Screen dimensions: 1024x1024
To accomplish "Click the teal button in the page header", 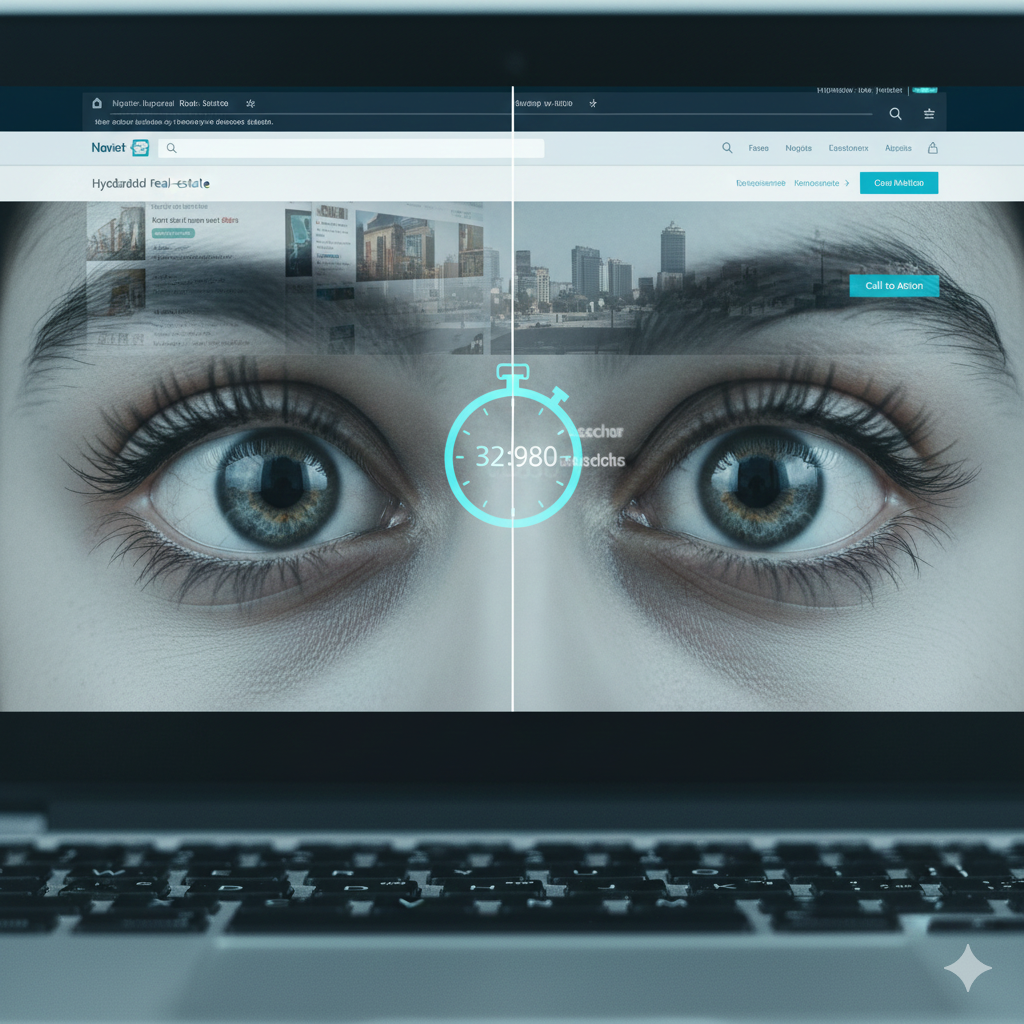I will tap(898, 183).
